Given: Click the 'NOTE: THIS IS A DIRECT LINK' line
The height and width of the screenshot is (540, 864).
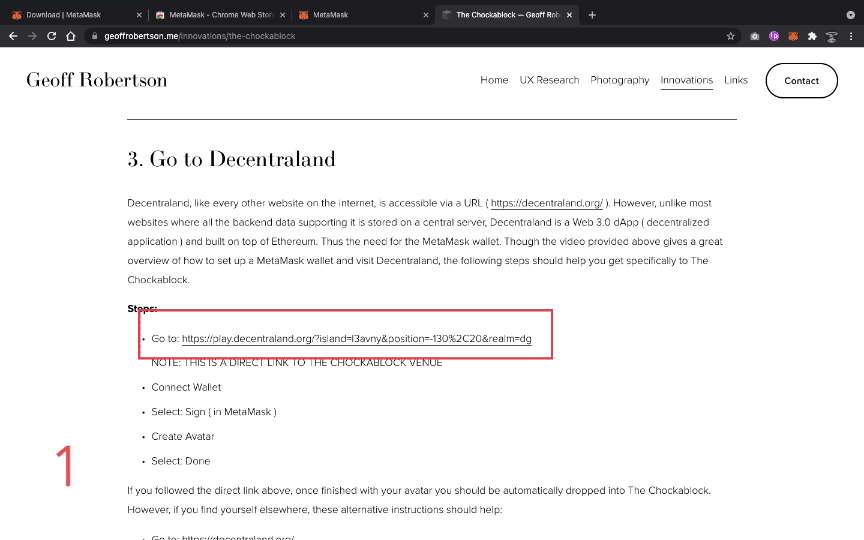Looking at the screenshot, I should tap(296, 363).
